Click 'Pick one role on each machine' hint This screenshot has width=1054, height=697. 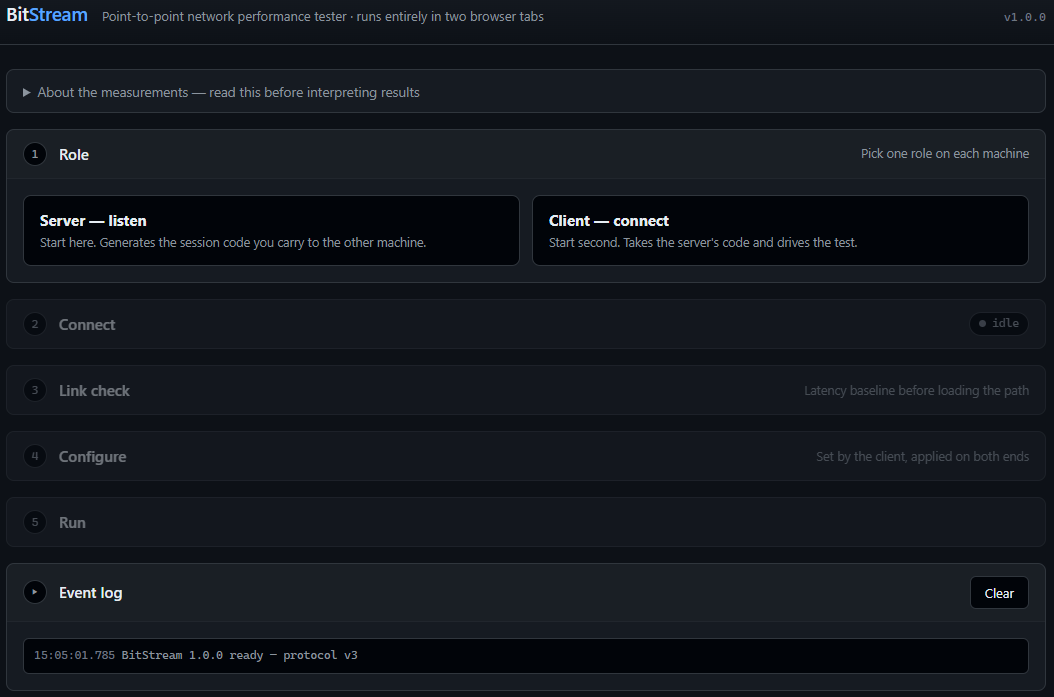[944, 153]
